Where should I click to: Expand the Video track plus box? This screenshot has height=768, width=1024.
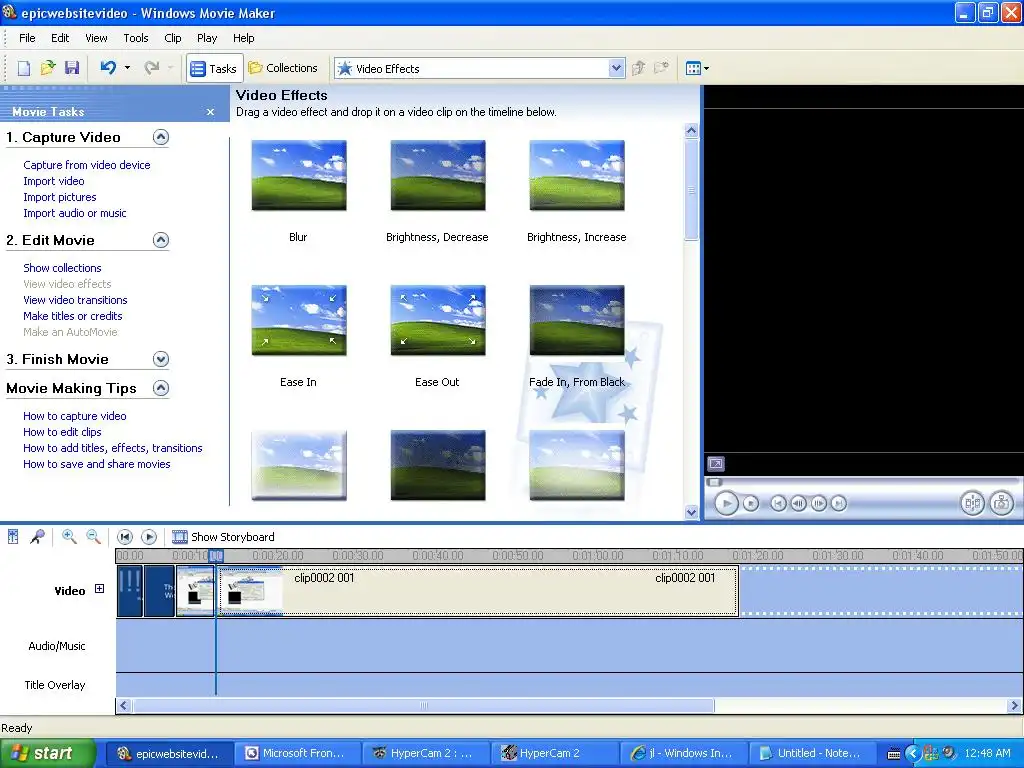pyautogui.click(x=99, y=589)
